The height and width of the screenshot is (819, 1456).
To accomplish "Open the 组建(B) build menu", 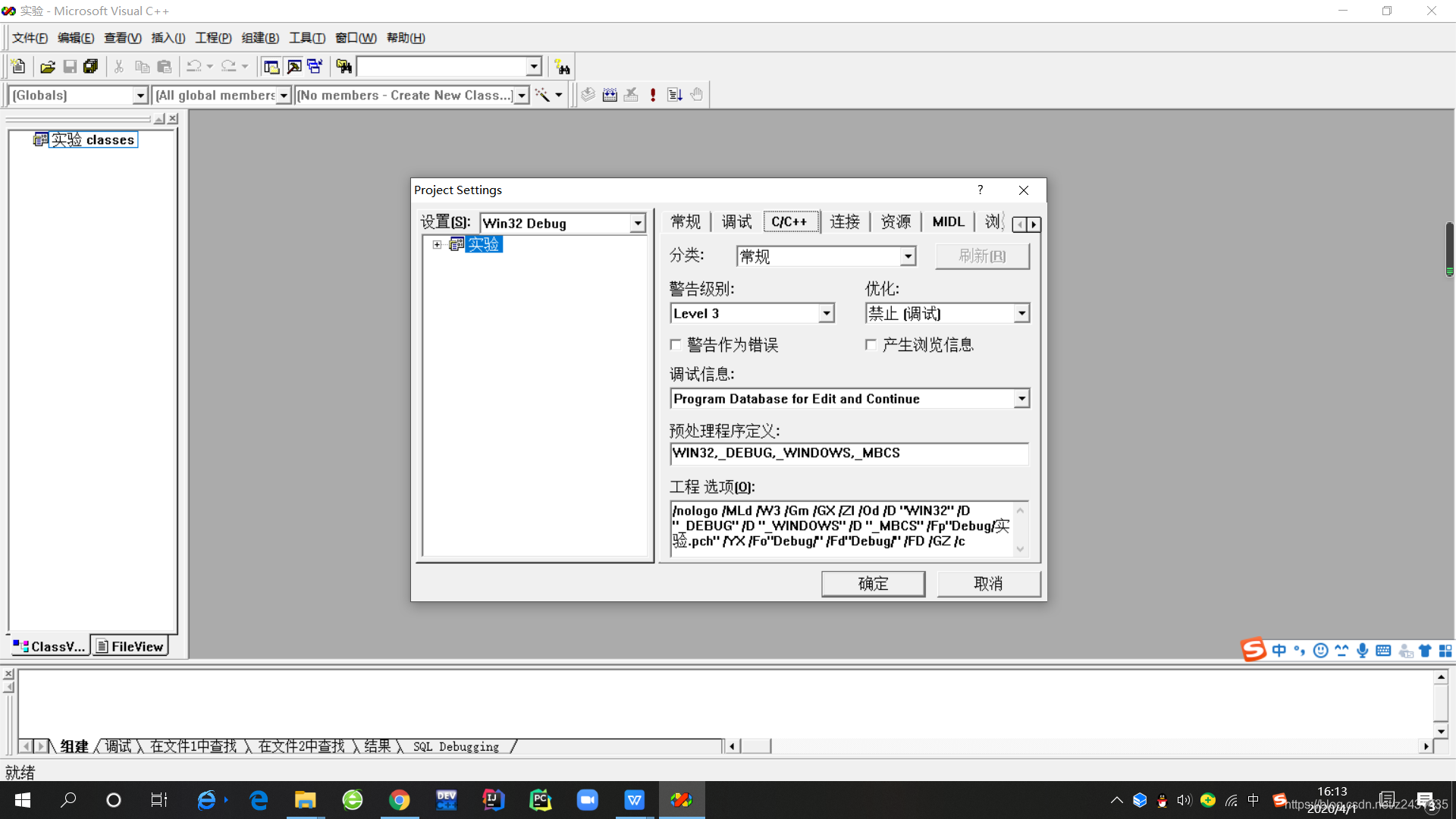I will tap(260, 38).
